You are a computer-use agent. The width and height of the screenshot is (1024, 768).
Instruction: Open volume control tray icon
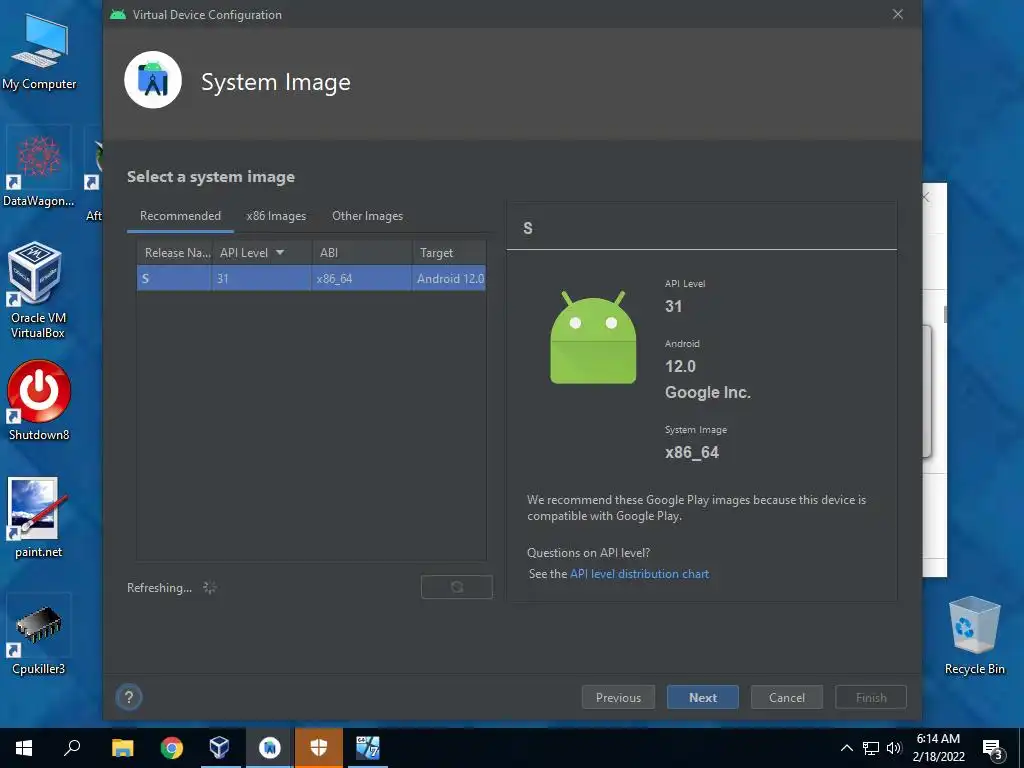(x=894, y=748)
